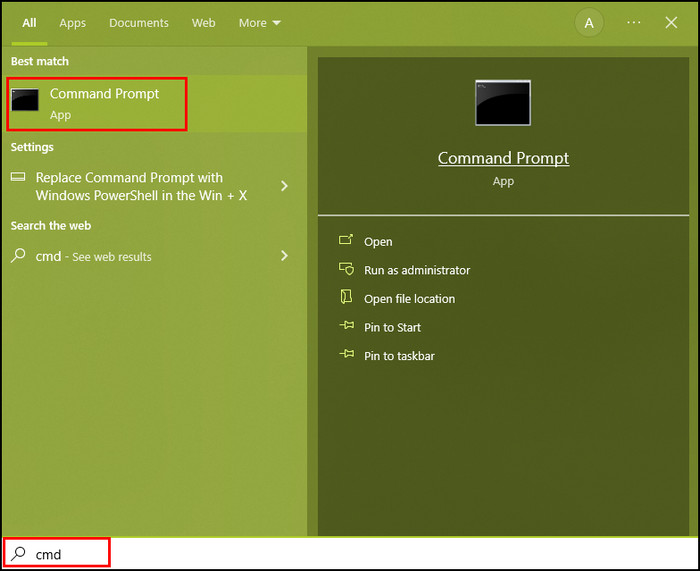The image size is (700, 571).
Task: Click the Run as administrator shield icon
Action: [x=346, y=269]
